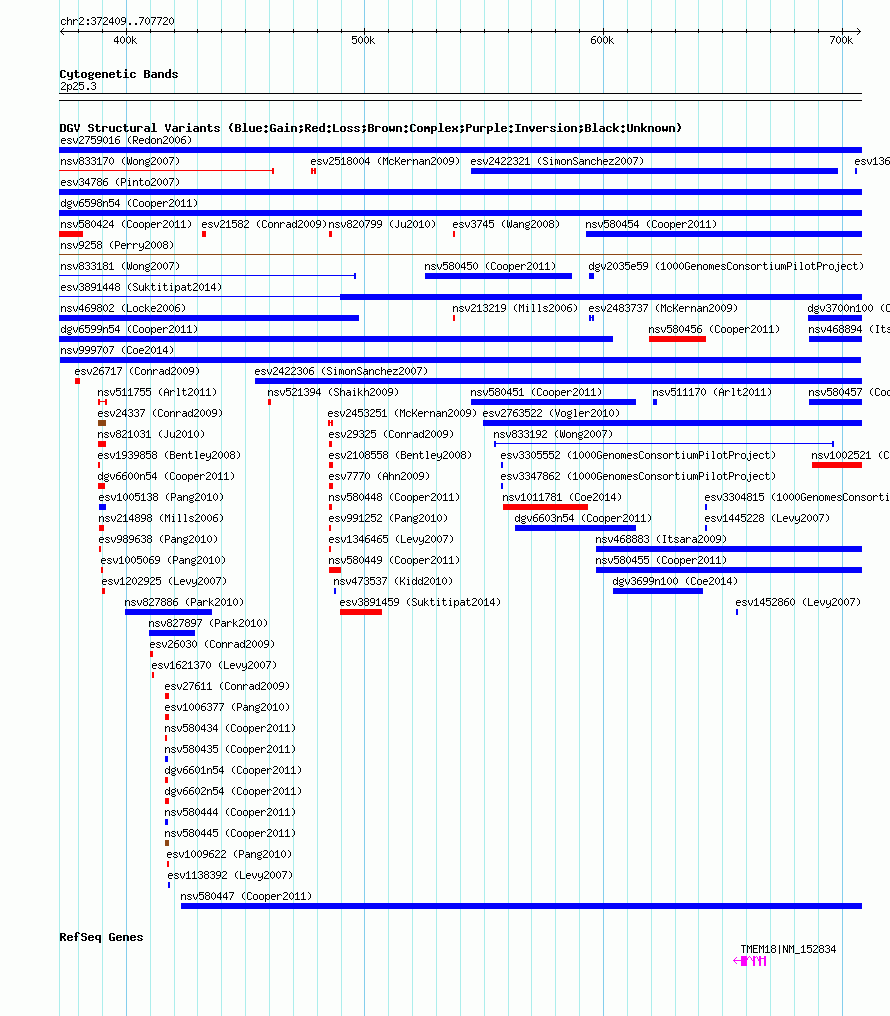890x1016 pixels.
Task: Click nsv820799 (Ju2010) variant label
Action: [x=382, y=225]
